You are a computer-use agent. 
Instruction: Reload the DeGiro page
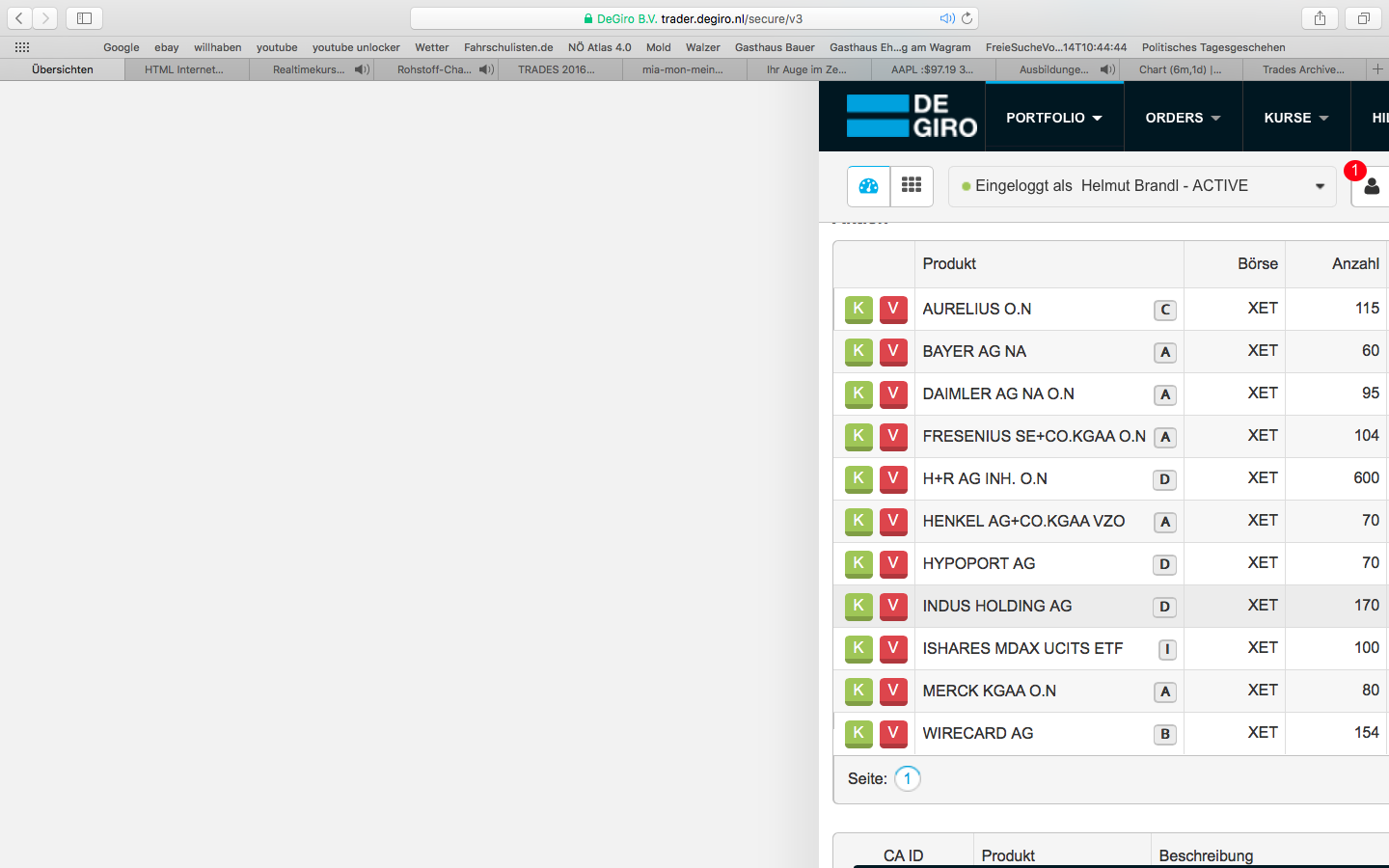pyautogui.click(x=967, y=18)
